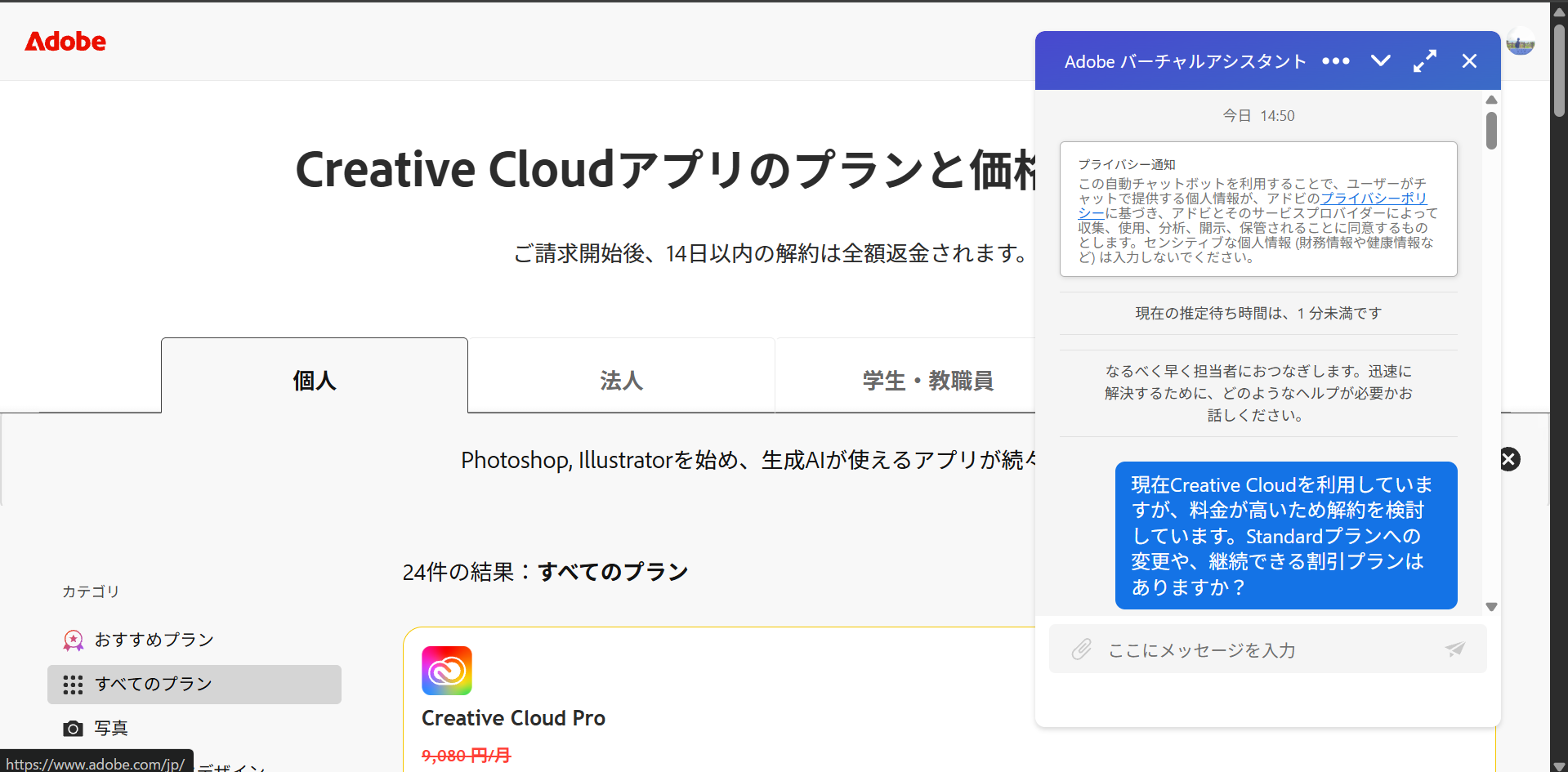Click the プライバシー通知 heading in chat
1568x772 pixels.
1127,164
